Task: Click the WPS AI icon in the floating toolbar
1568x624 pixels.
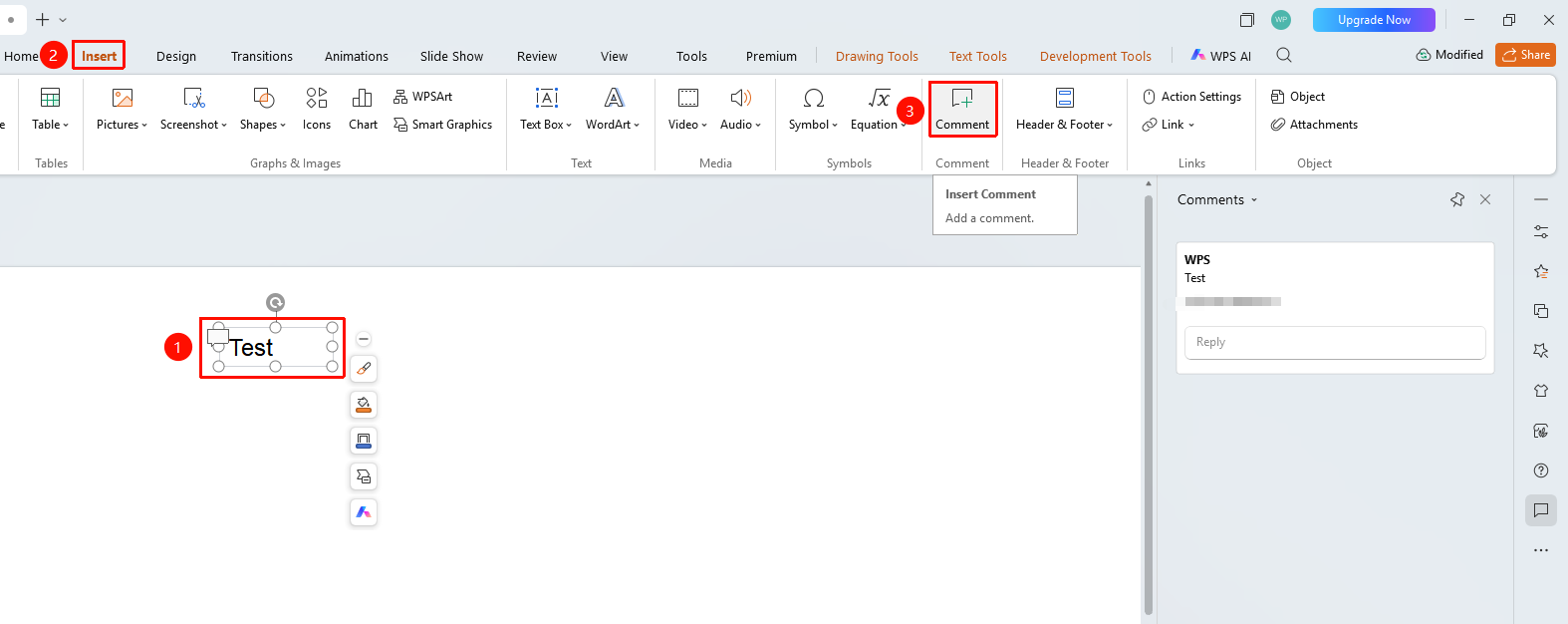Action: (x=364, y=512)
